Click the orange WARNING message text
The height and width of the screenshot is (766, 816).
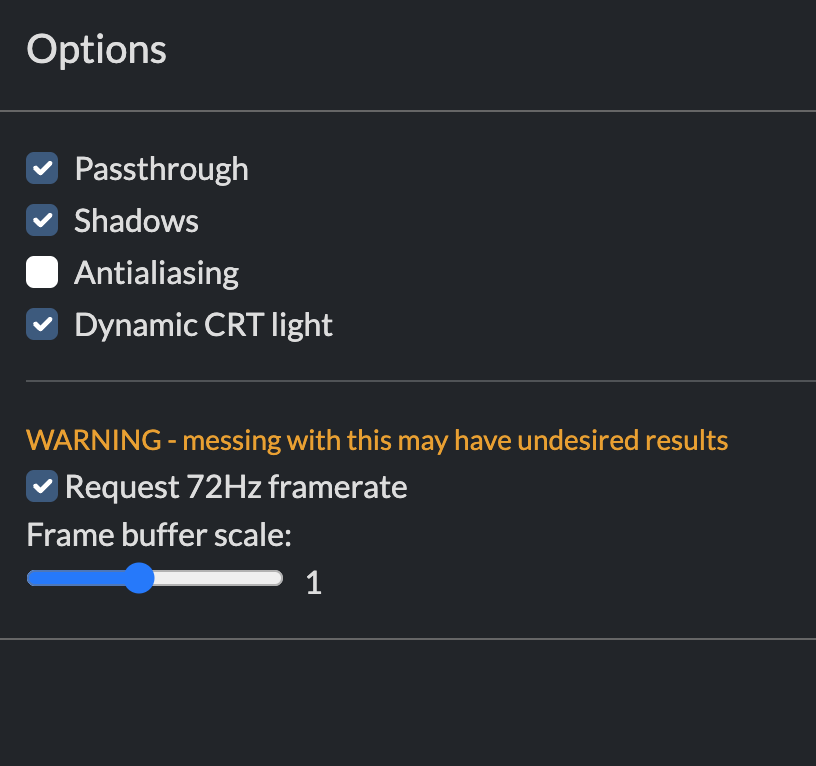pos(377,440)
